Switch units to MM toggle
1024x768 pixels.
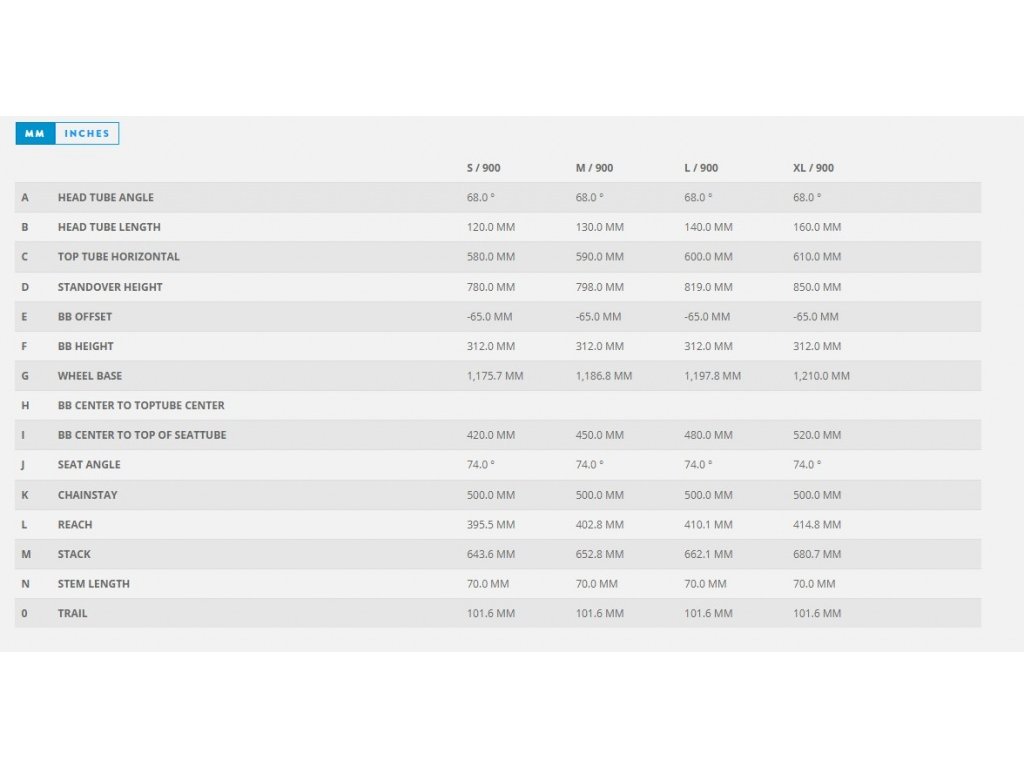pos(35,133)
